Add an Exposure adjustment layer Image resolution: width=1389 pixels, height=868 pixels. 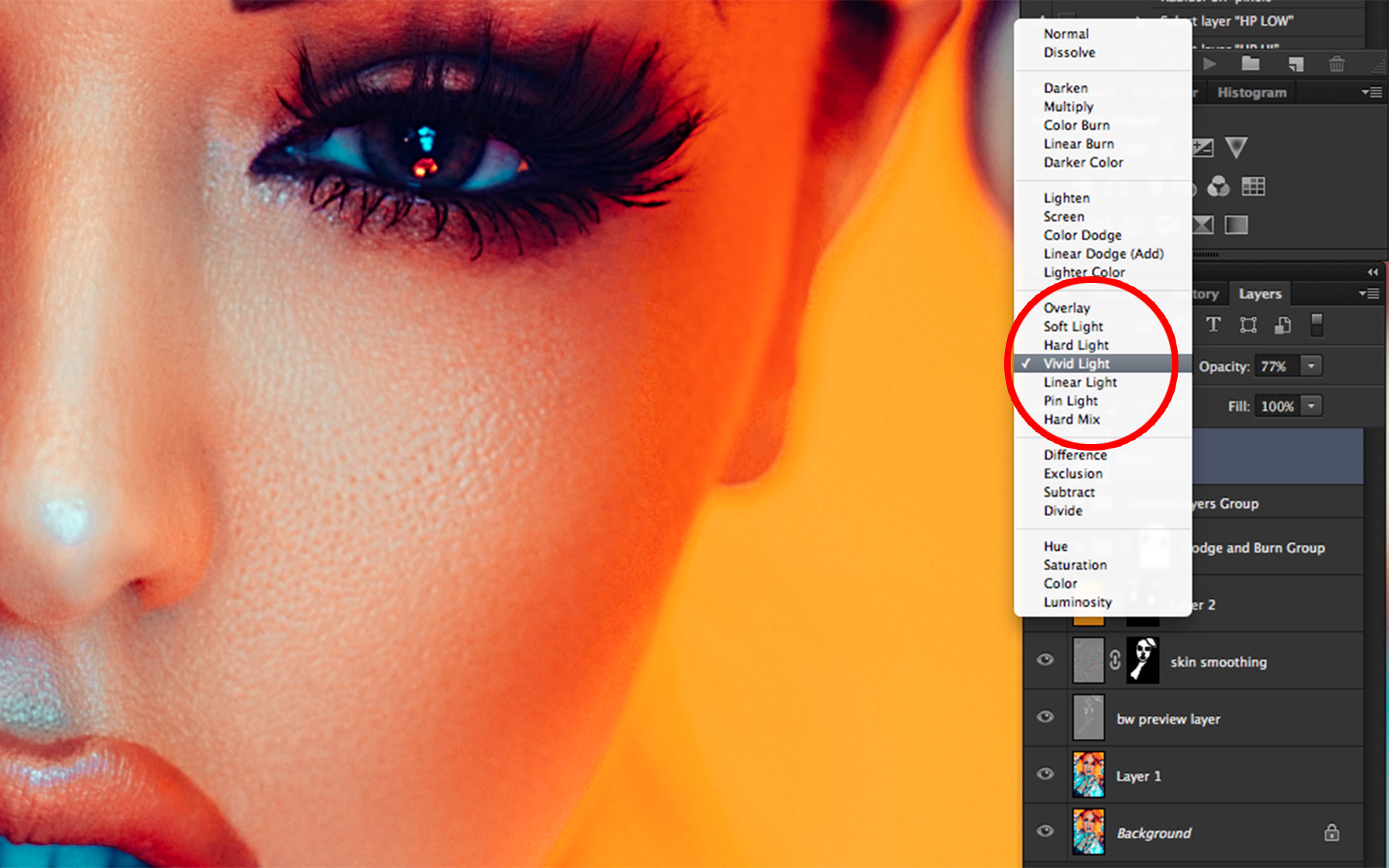(x=1202, y=148)
